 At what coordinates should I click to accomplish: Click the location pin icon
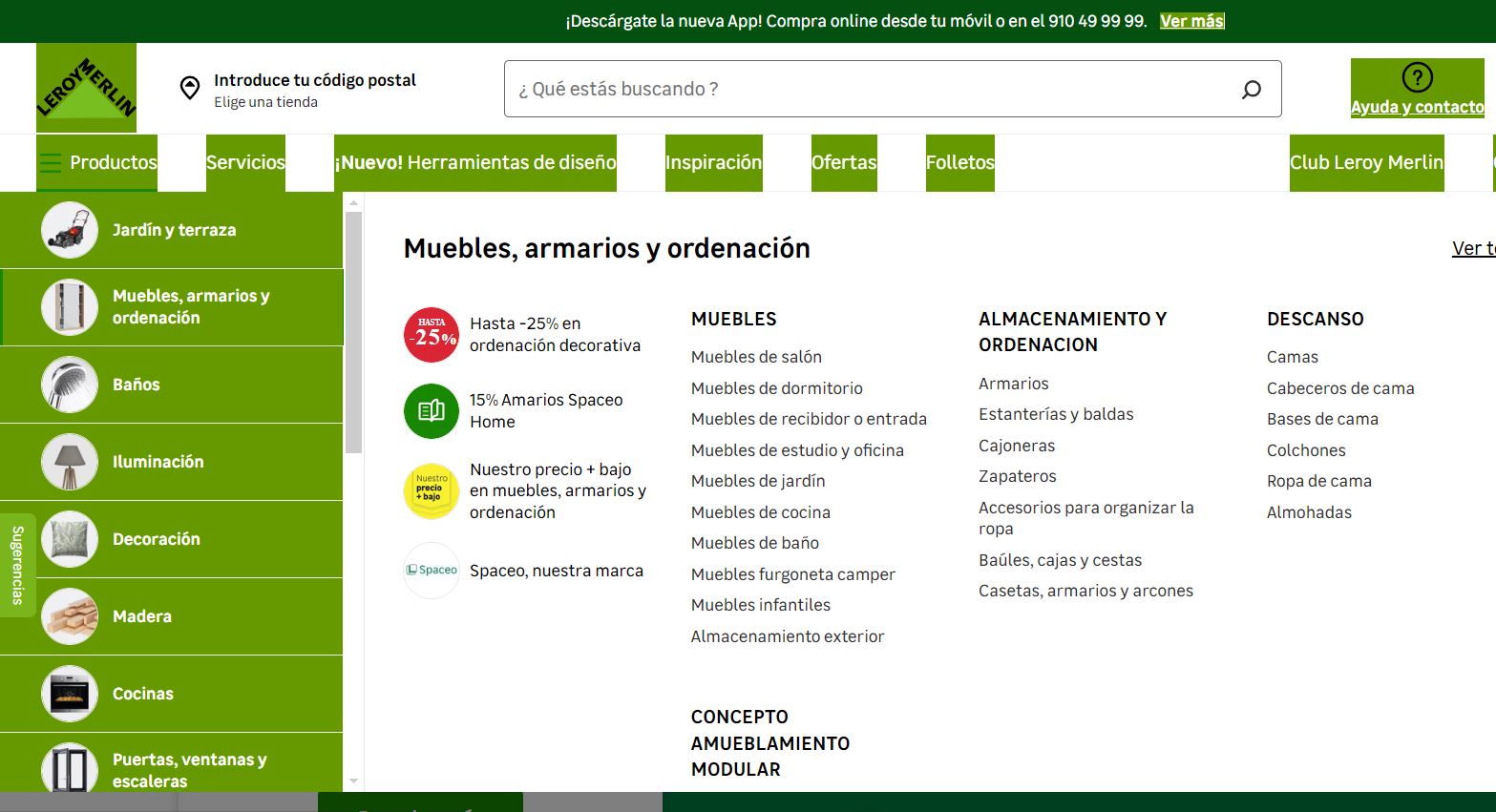click(x=190, y=88)
